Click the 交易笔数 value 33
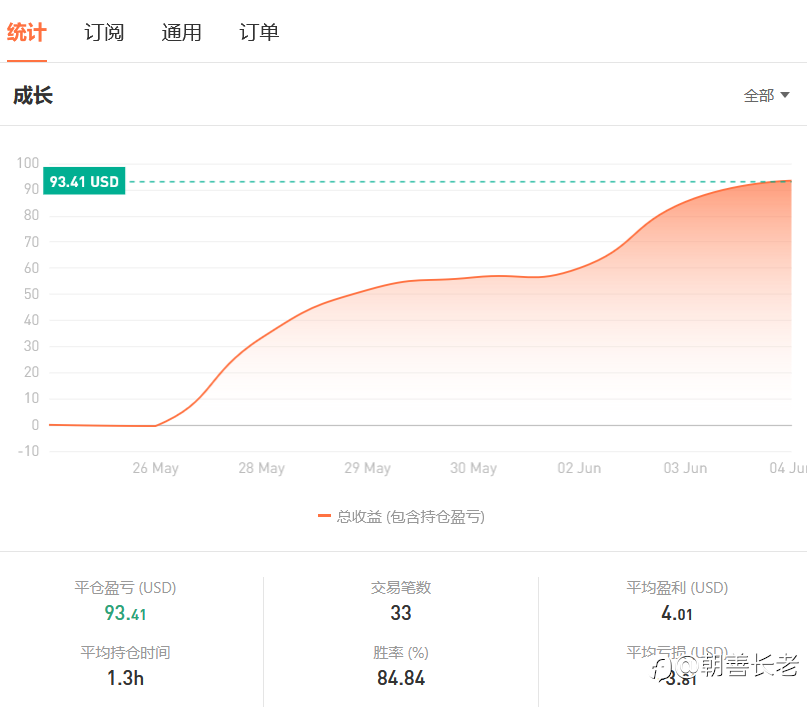 point(401,613)
